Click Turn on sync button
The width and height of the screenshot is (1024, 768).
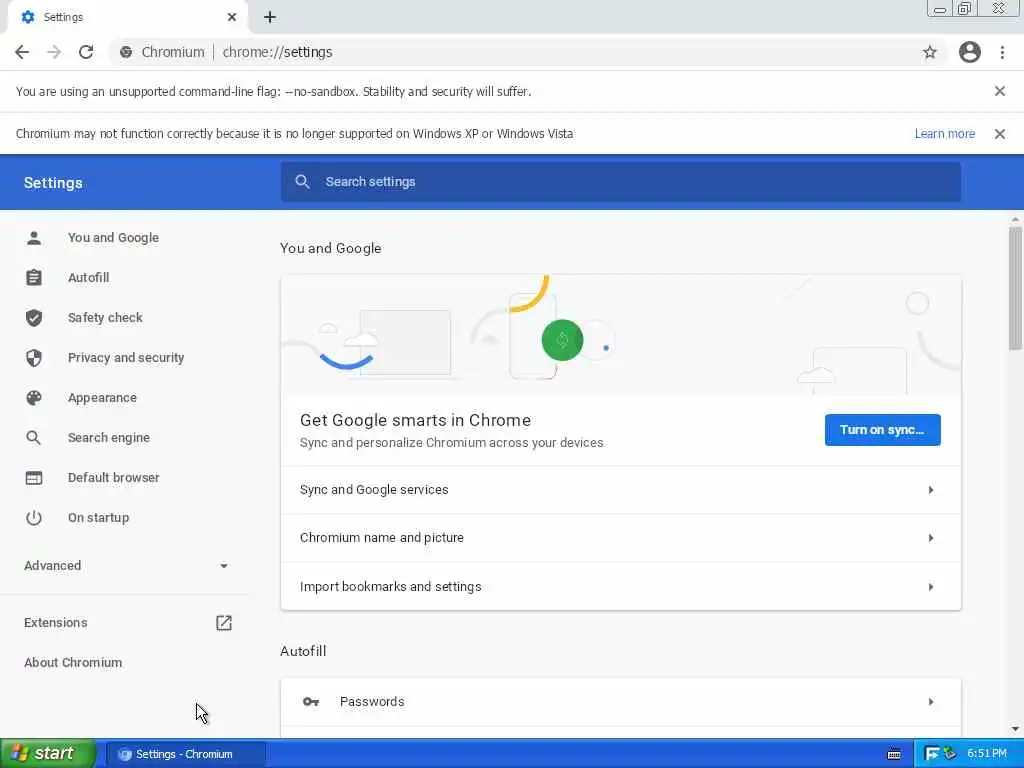pos(882,430)
